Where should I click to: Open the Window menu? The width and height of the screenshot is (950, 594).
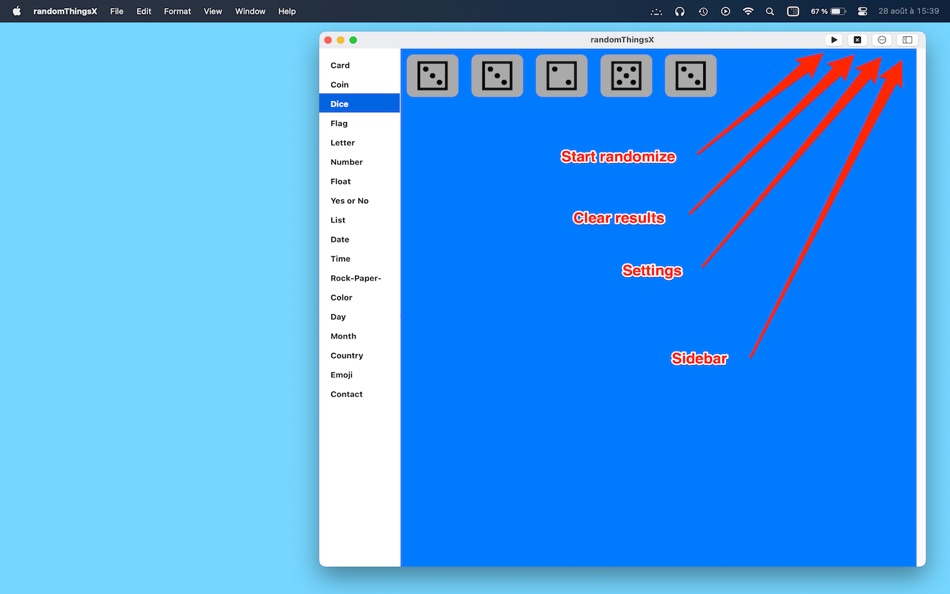coord(250,11)
